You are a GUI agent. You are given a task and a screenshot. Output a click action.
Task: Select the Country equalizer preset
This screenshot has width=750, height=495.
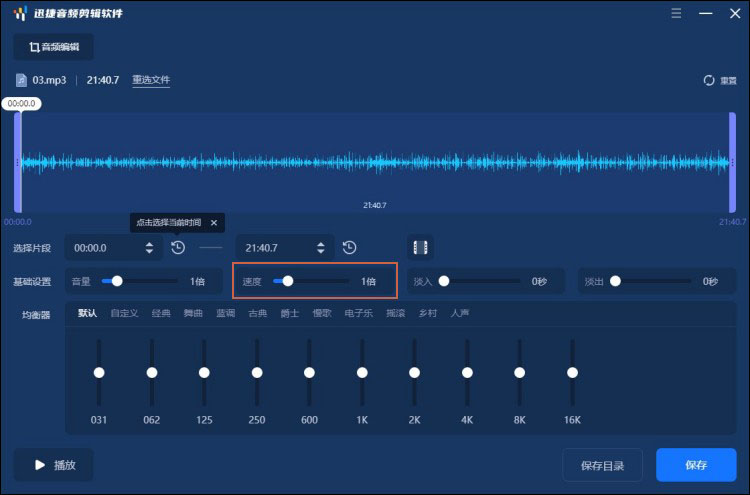(x=428, y=313)
